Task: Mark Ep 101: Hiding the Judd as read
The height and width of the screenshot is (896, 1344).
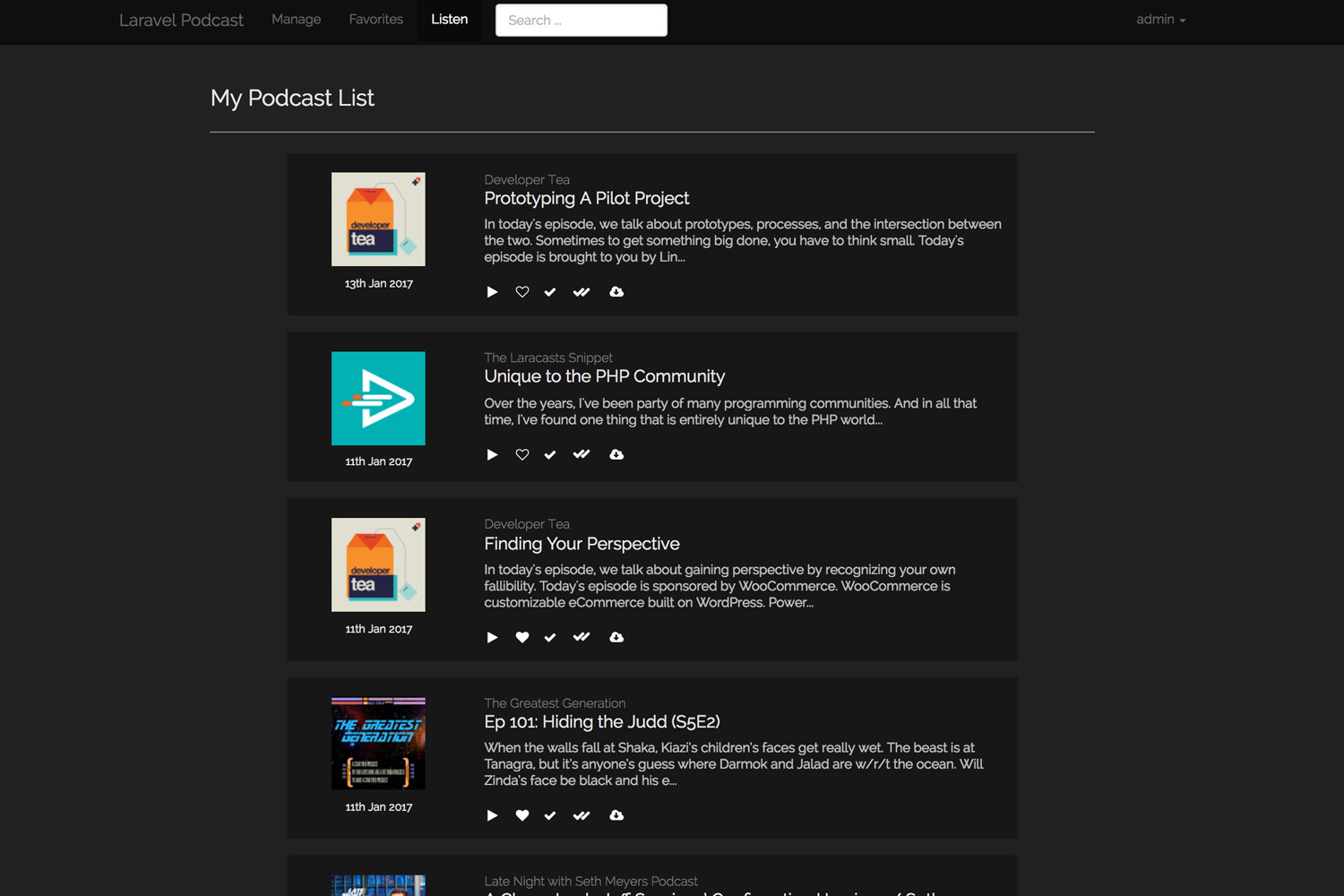Action: [x=550, y=815]
